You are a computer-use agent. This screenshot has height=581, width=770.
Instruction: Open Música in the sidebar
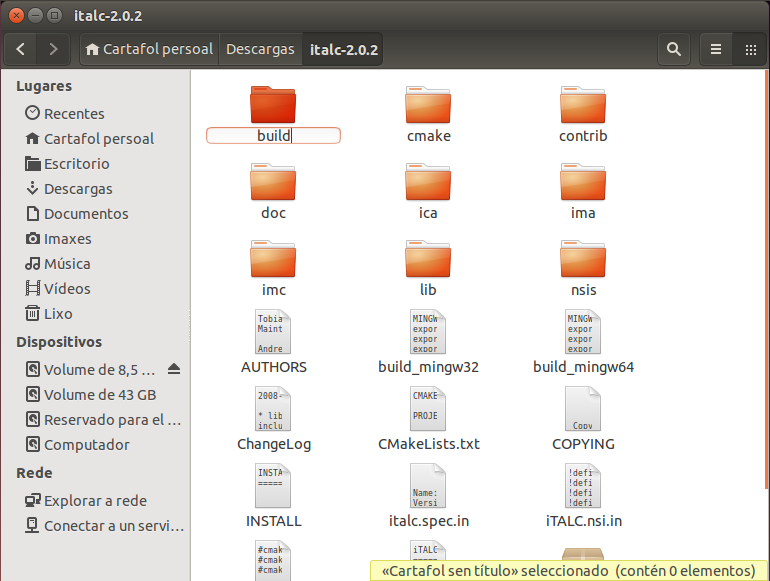95,264
